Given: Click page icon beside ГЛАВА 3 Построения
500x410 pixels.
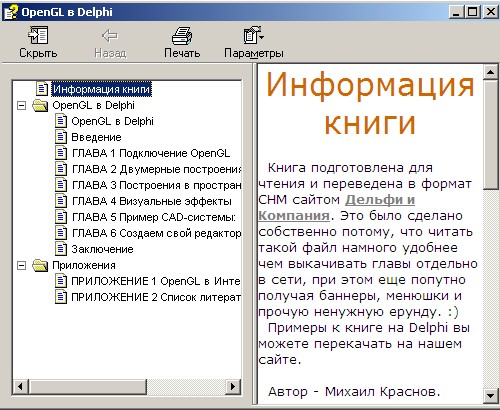Looking at the screenshot, I should [61, 185].
